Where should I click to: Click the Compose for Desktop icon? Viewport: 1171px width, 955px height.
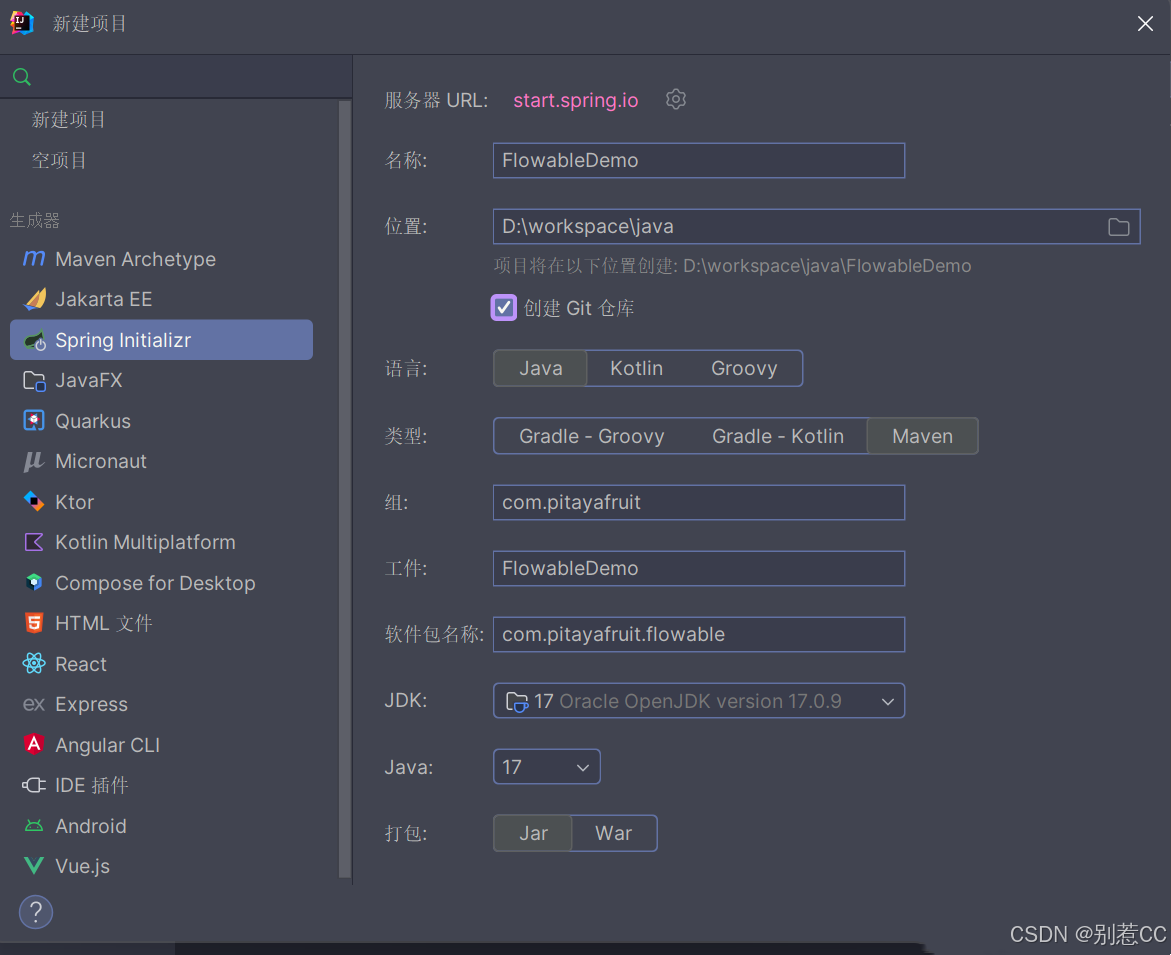(34, 582)
